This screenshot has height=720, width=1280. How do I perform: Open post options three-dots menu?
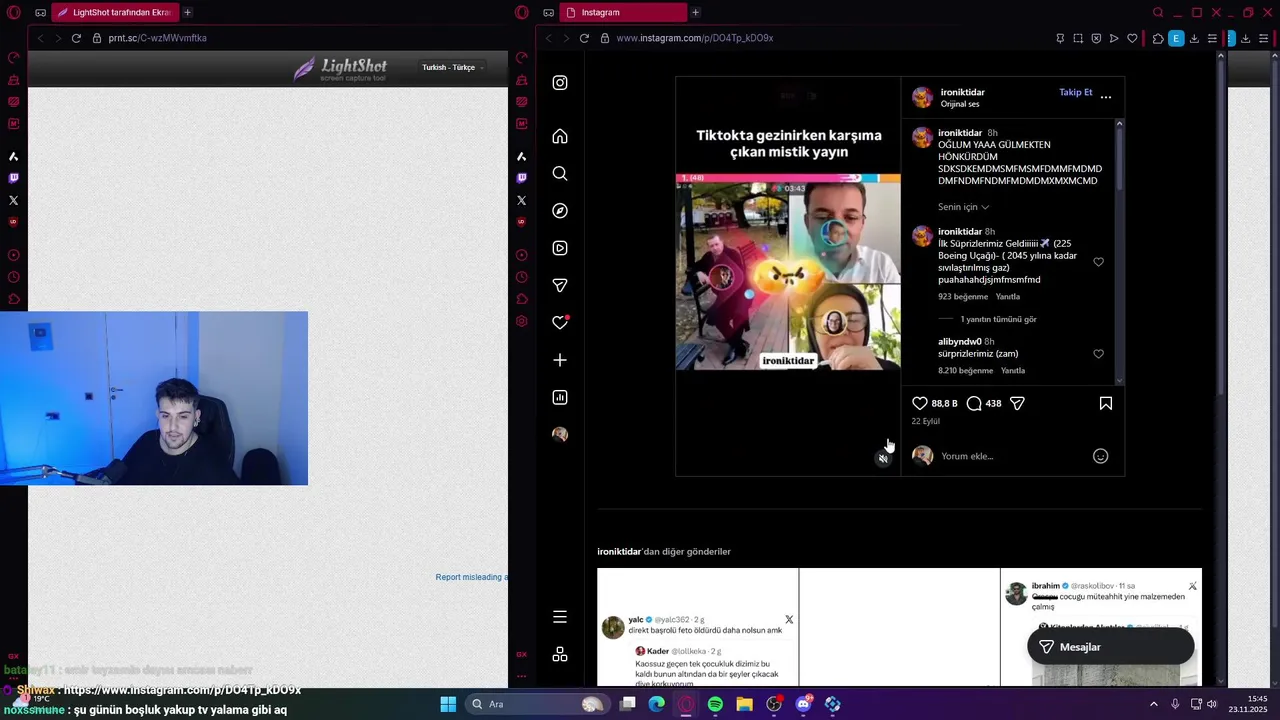pos(1106,97)
